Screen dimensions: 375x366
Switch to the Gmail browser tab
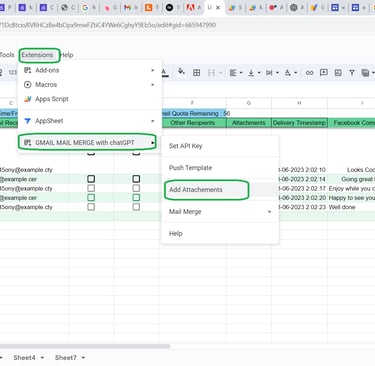127,7
